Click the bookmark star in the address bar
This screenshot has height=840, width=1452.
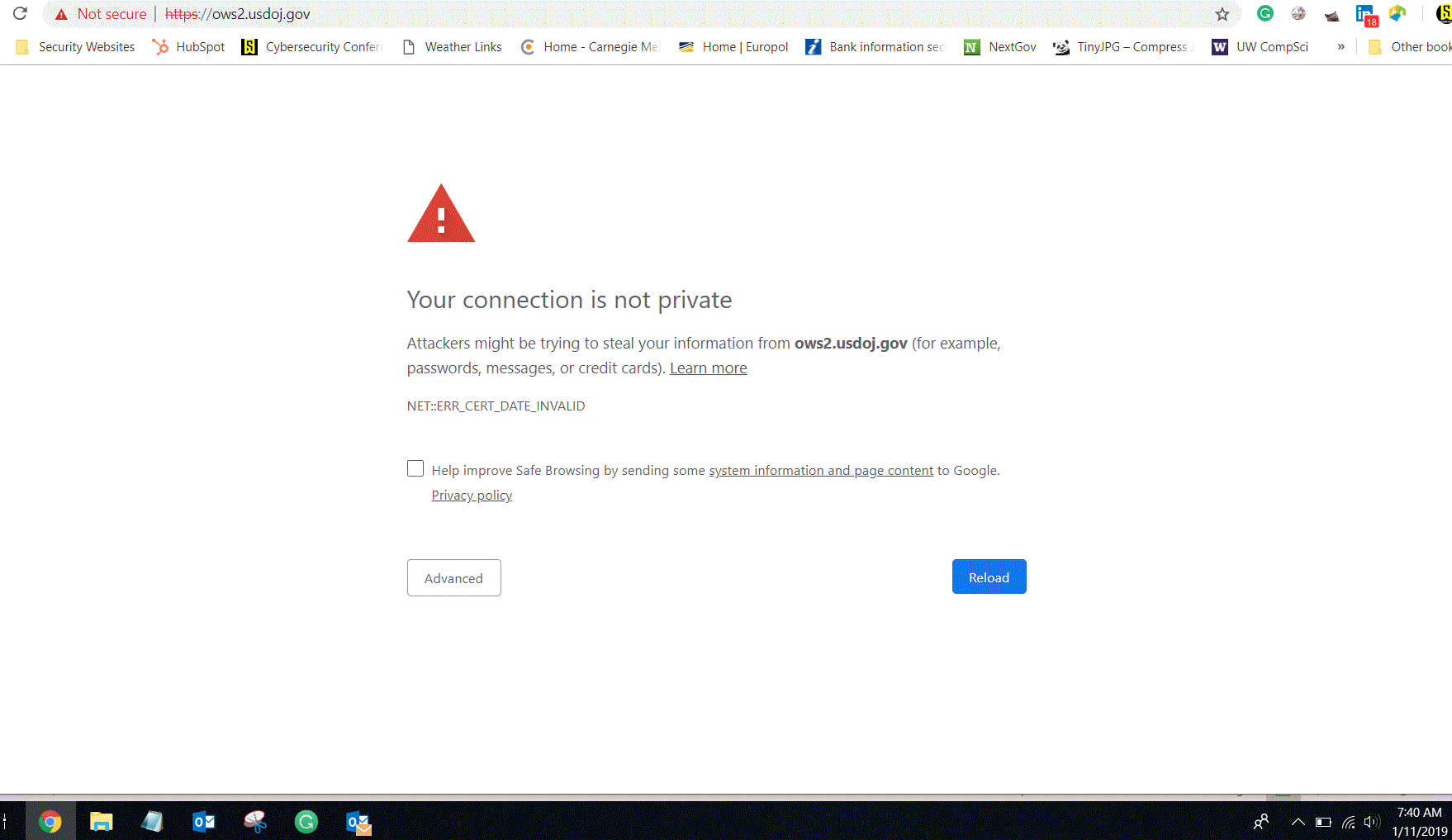[x=1222, y=13]
